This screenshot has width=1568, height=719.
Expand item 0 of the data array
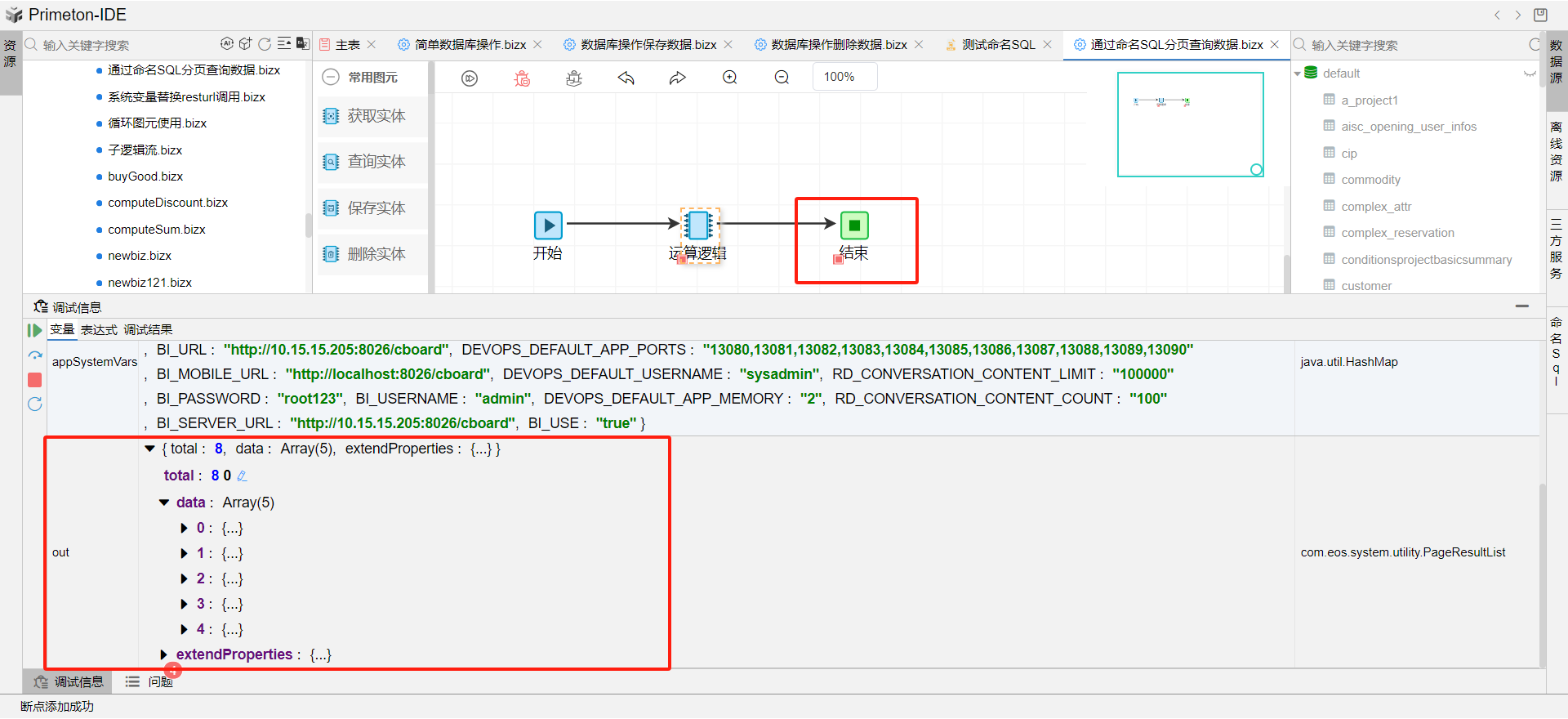click(x=185, y=529)
